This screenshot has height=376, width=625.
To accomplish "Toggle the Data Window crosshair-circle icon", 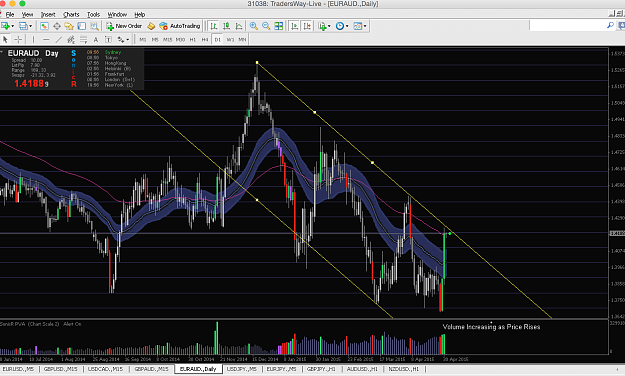I will (57, 26).
